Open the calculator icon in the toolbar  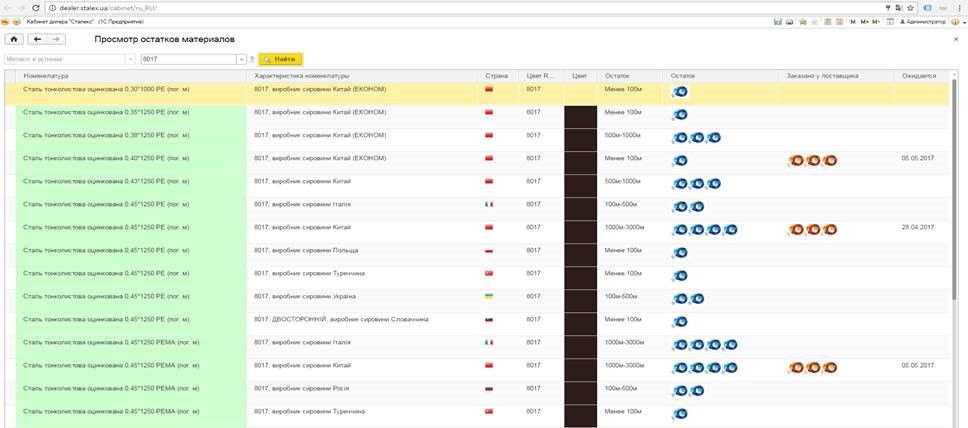(828, 21)
